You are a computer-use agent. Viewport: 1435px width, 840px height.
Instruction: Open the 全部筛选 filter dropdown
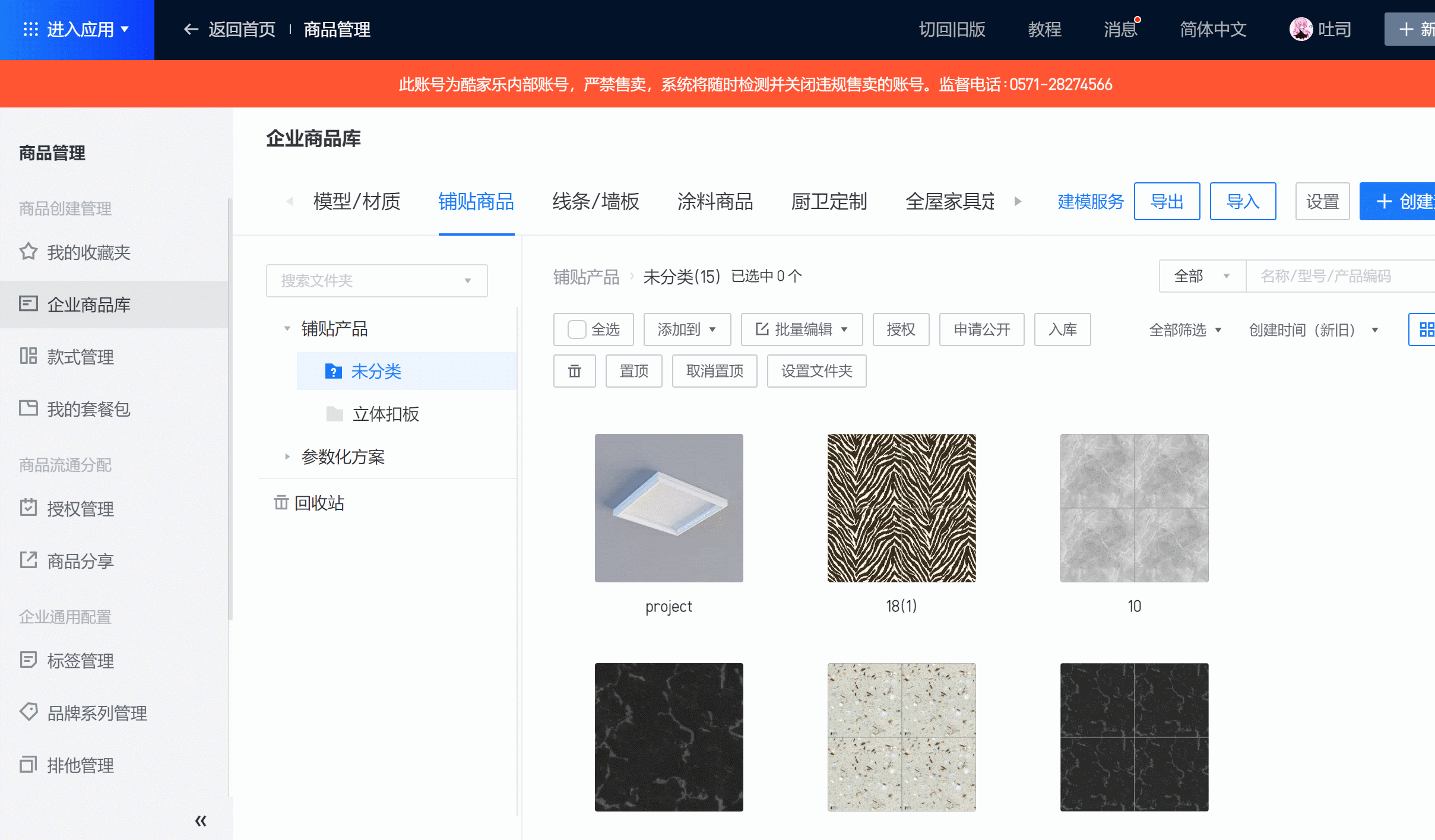(1185, 329)
